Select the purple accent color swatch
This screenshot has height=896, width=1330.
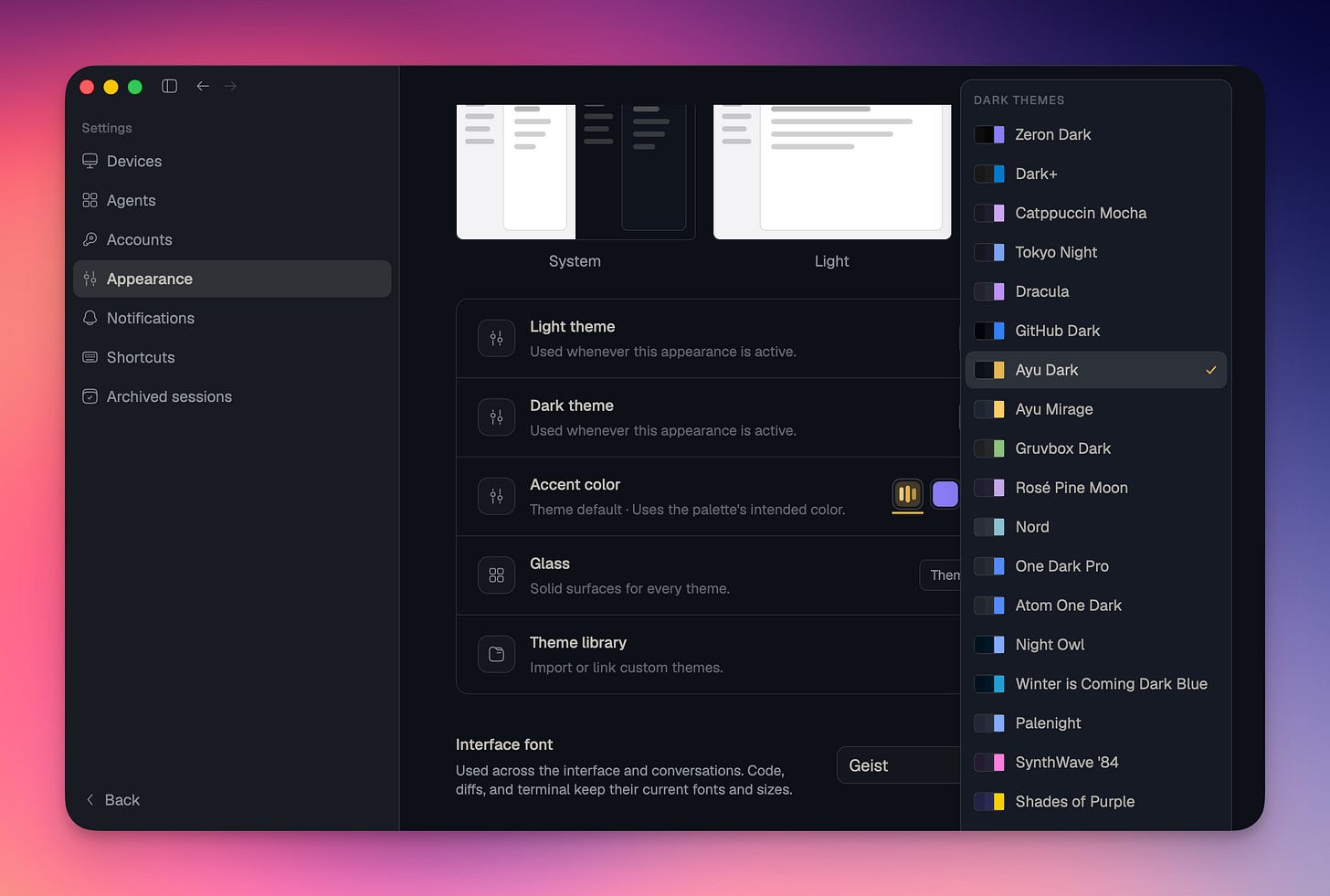click(x=945, y=494)
